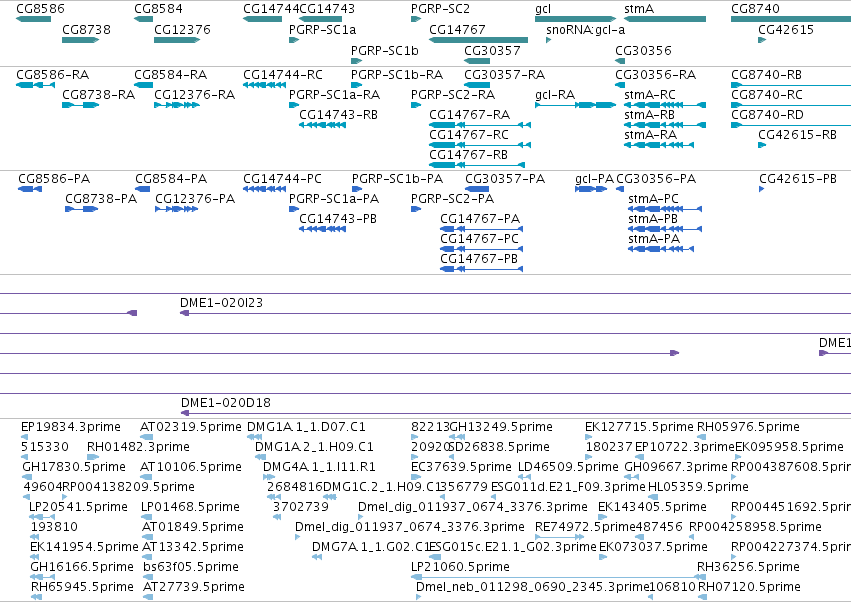Click the PGRP-SC1a gene glyph

coord(294,40)
